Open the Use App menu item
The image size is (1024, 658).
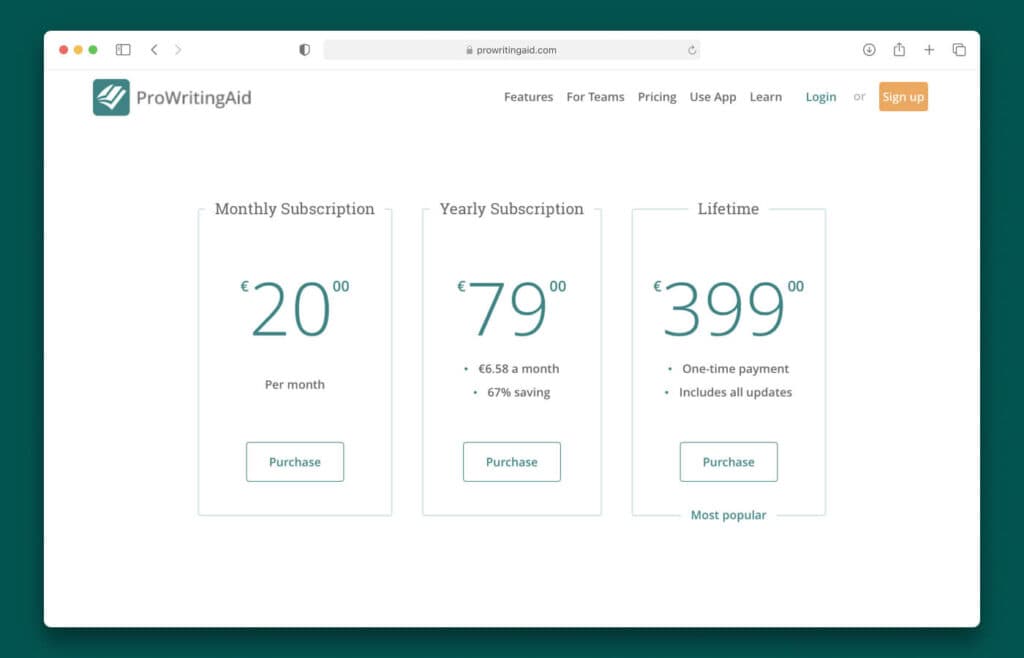712,97
